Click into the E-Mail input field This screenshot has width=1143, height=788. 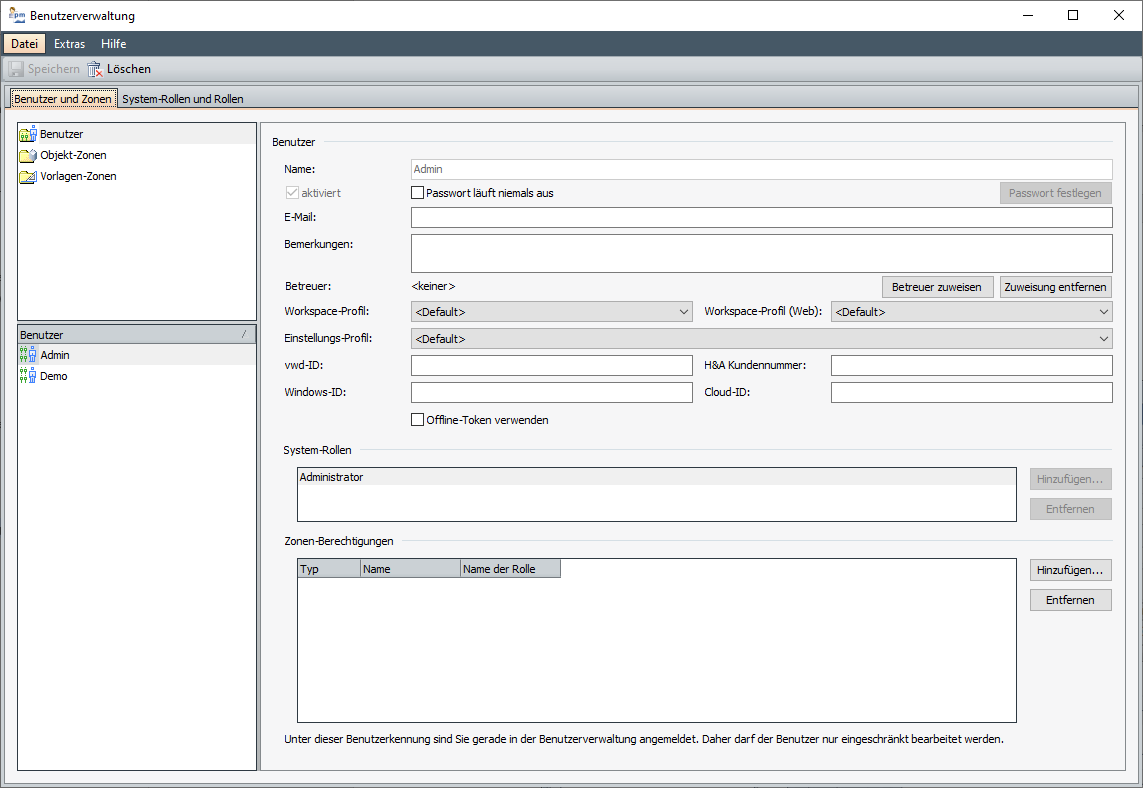(761, 218)
